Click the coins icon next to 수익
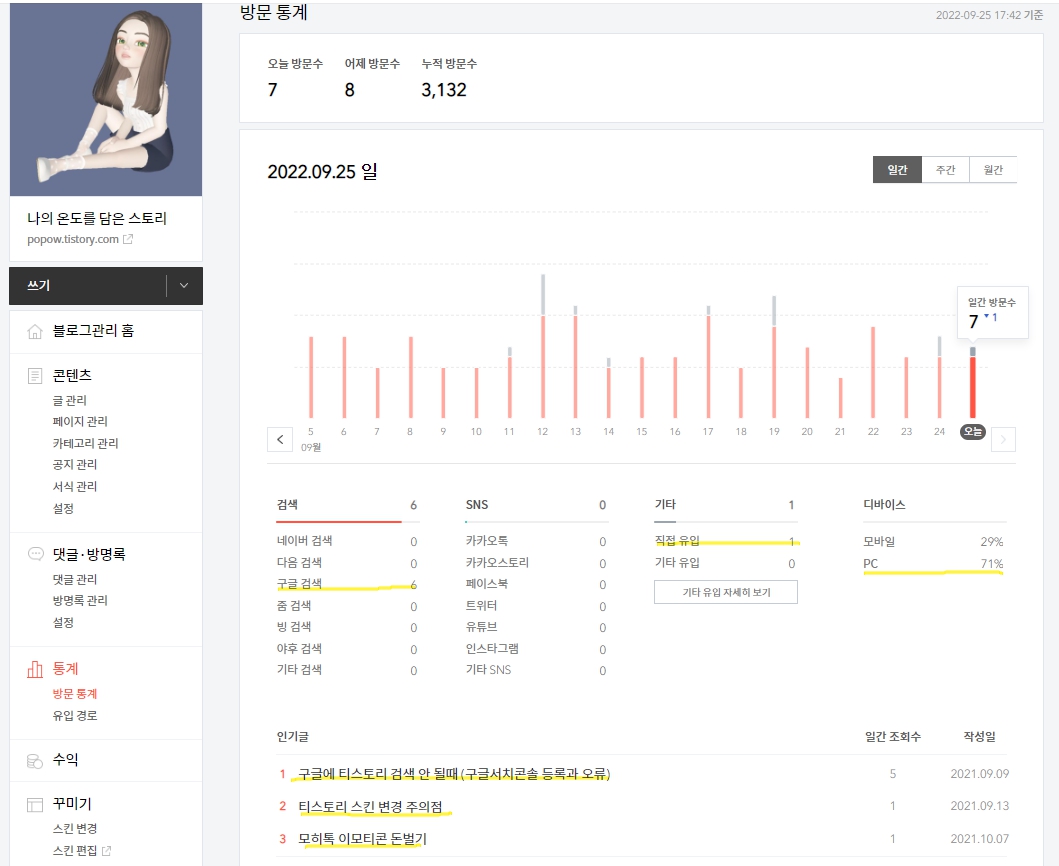 click(34, 761)
